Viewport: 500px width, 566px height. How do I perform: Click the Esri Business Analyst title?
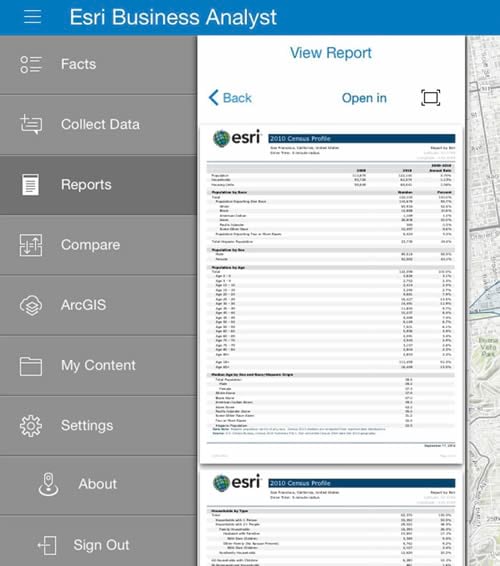click(173, 17)
